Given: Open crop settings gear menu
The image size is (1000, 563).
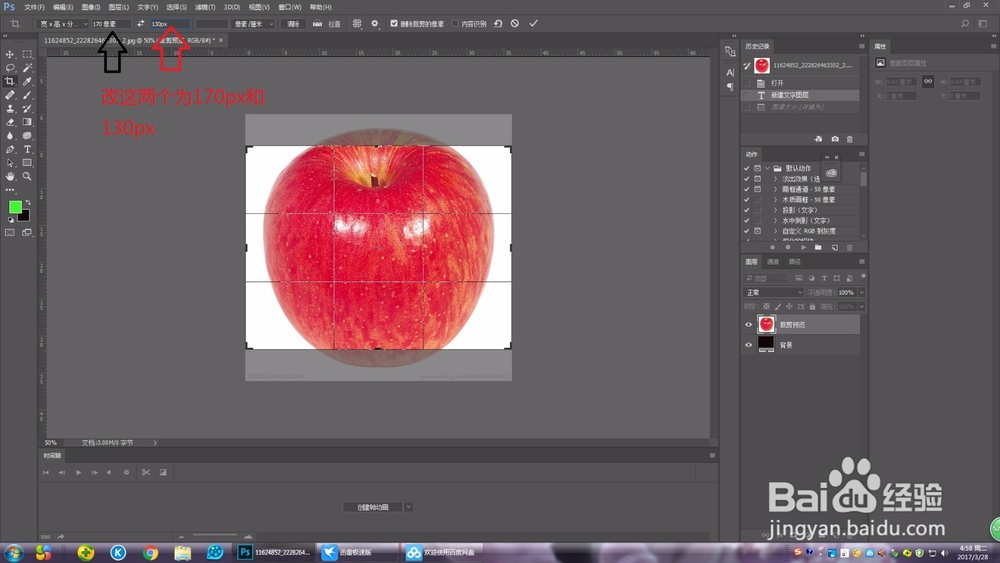Looking at the screenshot, I should pyautogui.click(x=375, y=24).
